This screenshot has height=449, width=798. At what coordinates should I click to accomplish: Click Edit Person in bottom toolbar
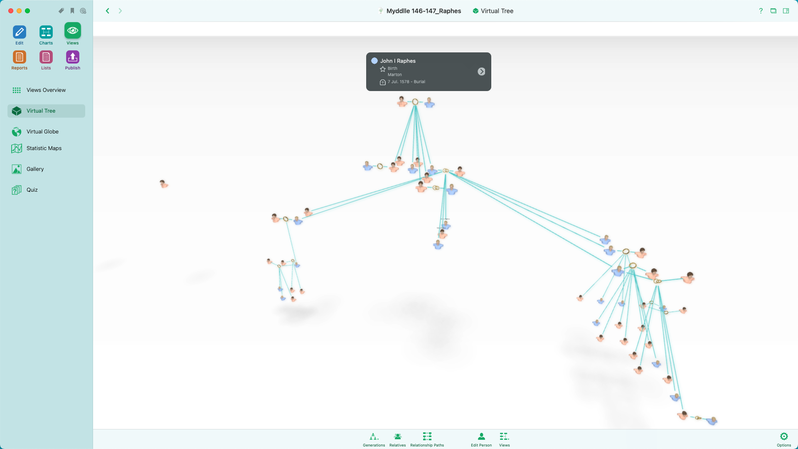tap(481, 439)
